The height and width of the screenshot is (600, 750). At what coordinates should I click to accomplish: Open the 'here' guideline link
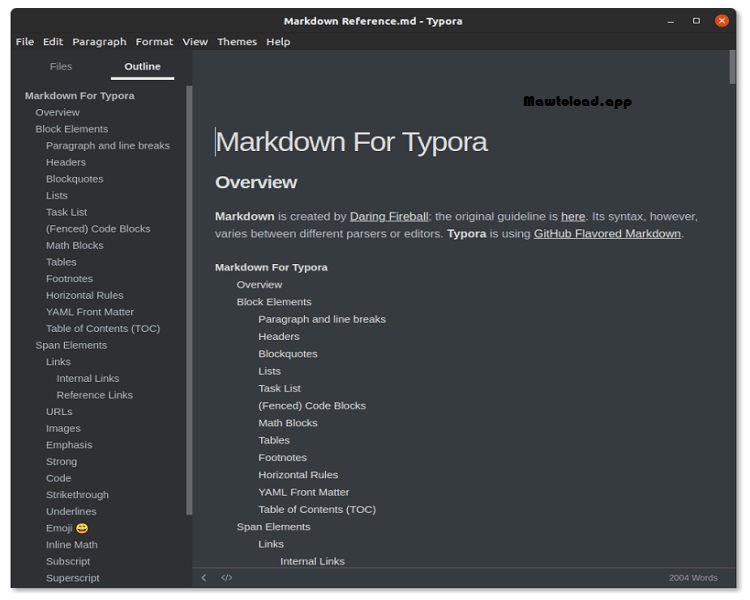coord(573,217)
